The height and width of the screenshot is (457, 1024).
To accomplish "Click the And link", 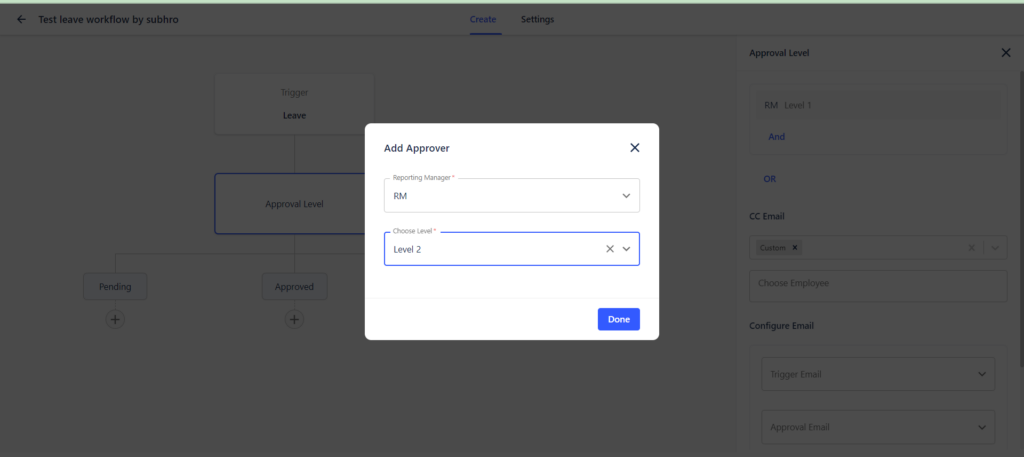I will (x=776, y=137).
